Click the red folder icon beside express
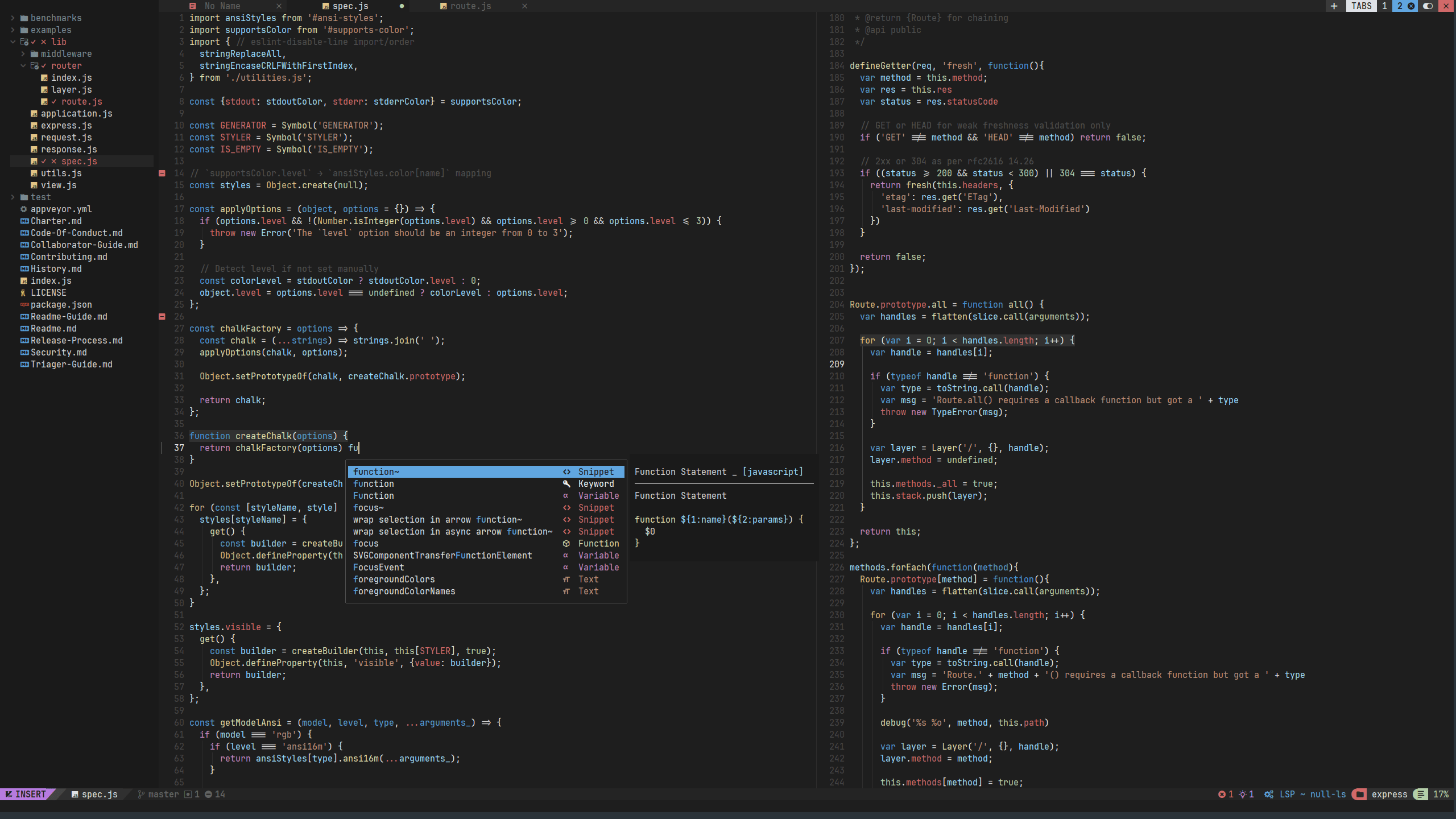This screenshot has height=819, width=1456. [1359, 794]
